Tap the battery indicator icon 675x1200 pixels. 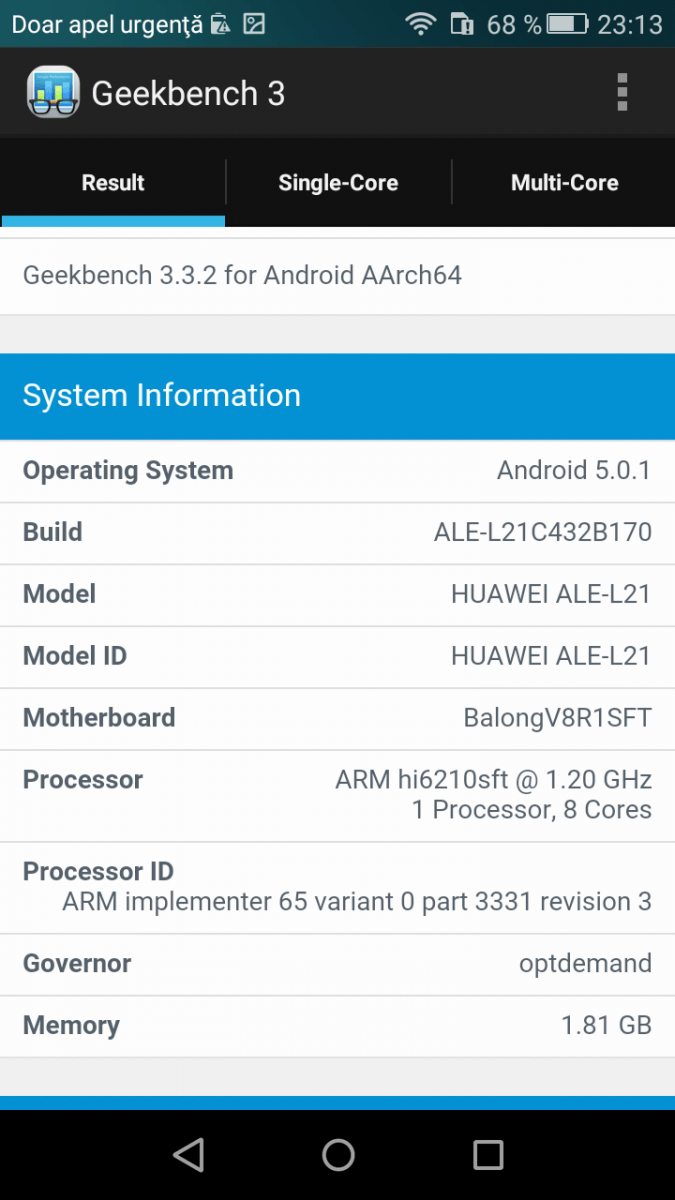click(x=568, y=24)
